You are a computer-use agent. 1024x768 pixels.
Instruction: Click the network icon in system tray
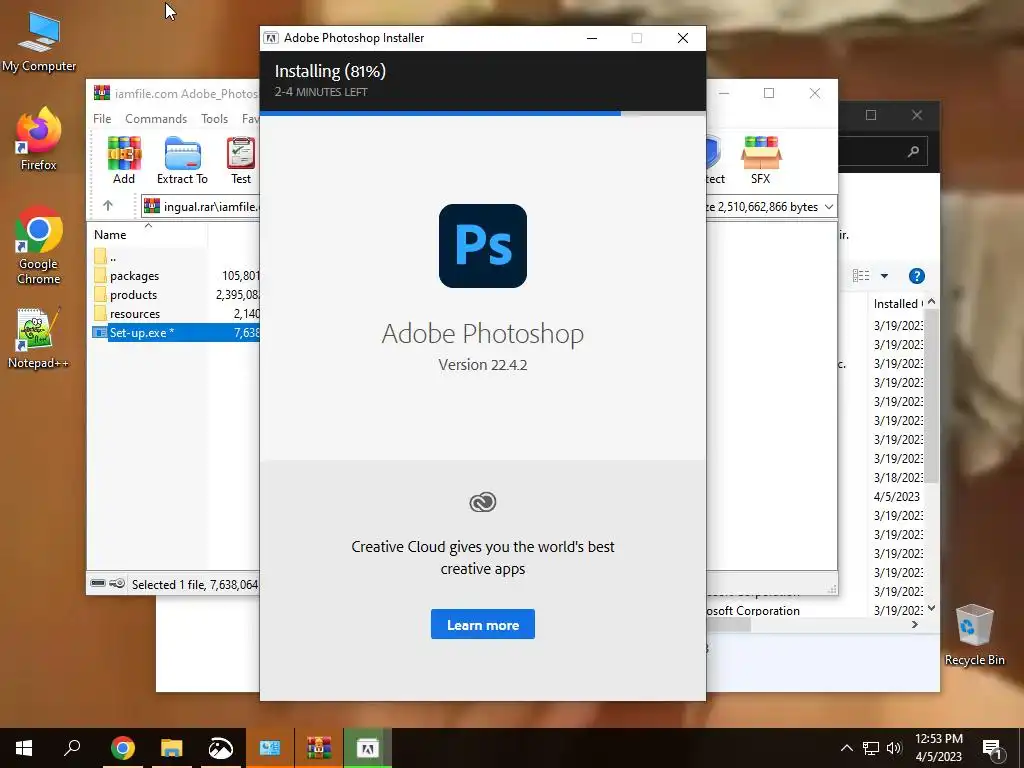871,748
